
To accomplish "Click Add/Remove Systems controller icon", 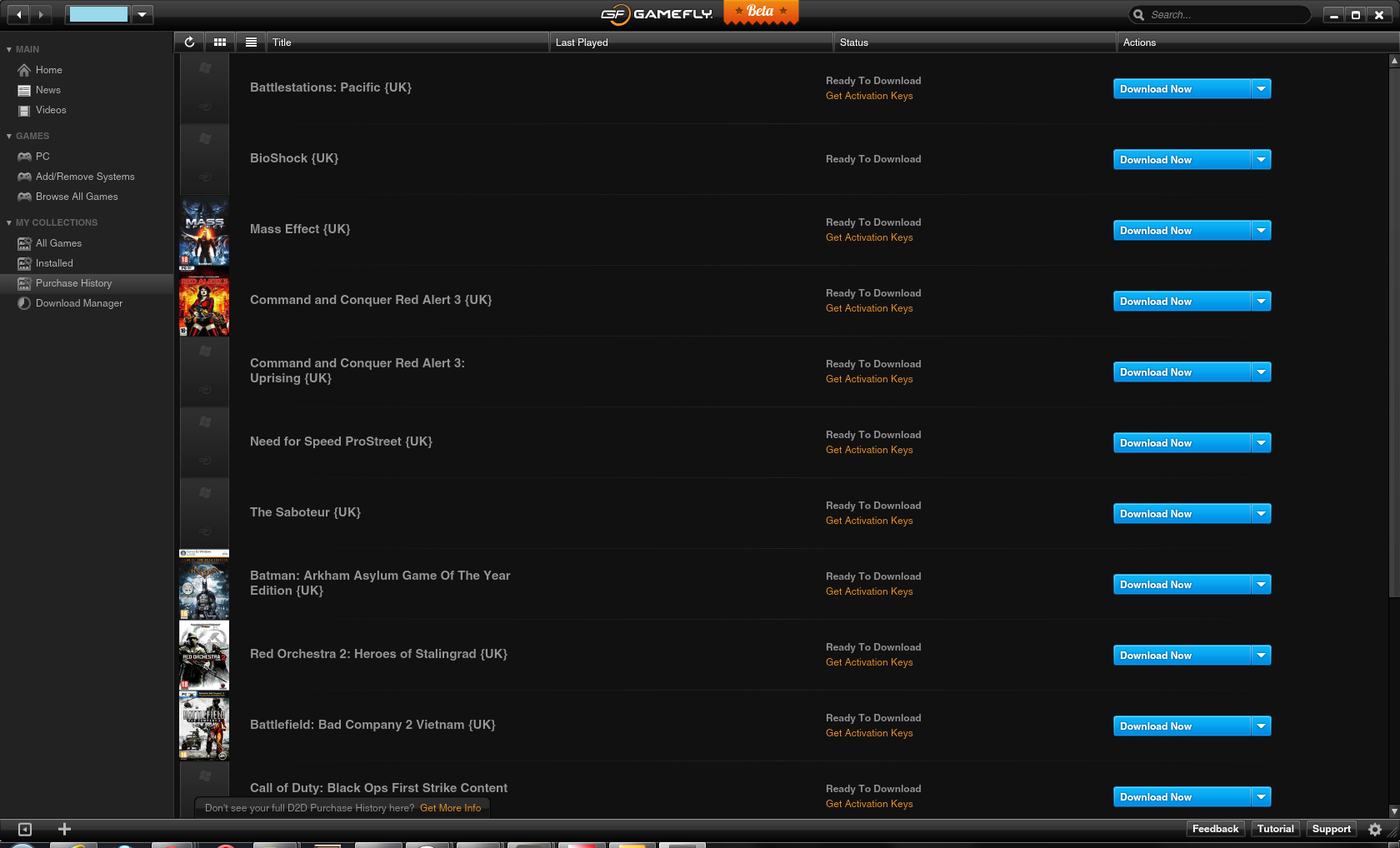I will tap(24, 177).
